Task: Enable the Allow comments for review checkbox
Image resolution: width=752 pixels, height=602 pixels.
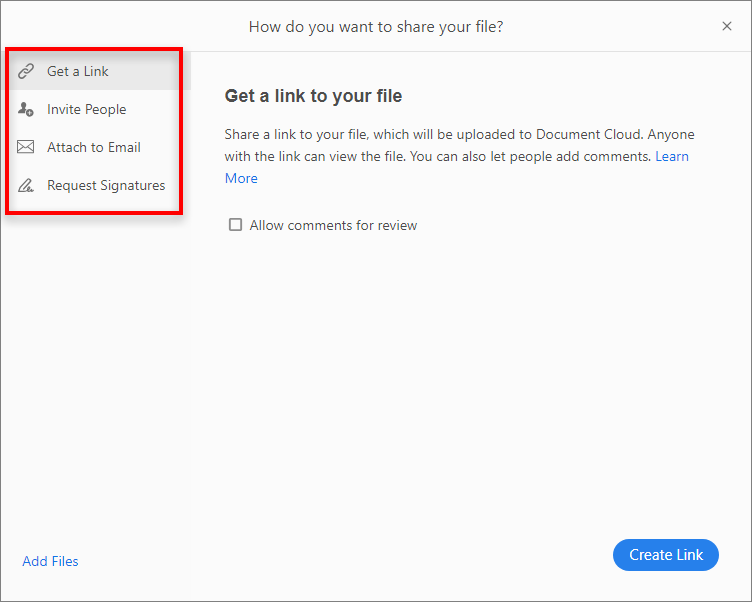Action: tap(236, 225)
